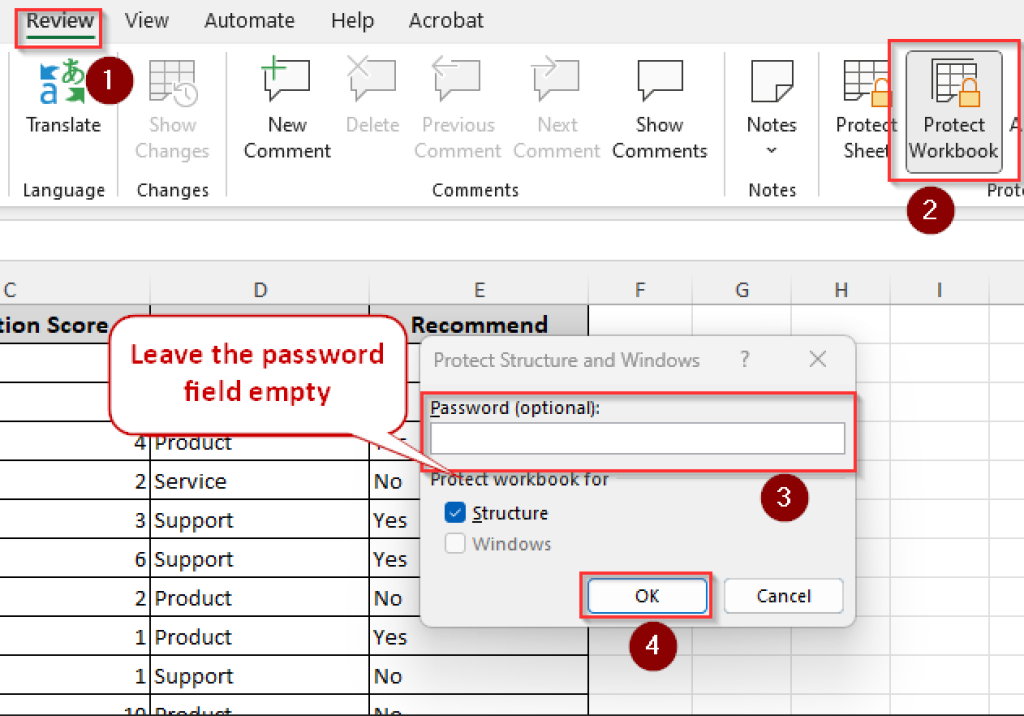
Task: Switch to the Automate tab
Action: tap(249, 20)
